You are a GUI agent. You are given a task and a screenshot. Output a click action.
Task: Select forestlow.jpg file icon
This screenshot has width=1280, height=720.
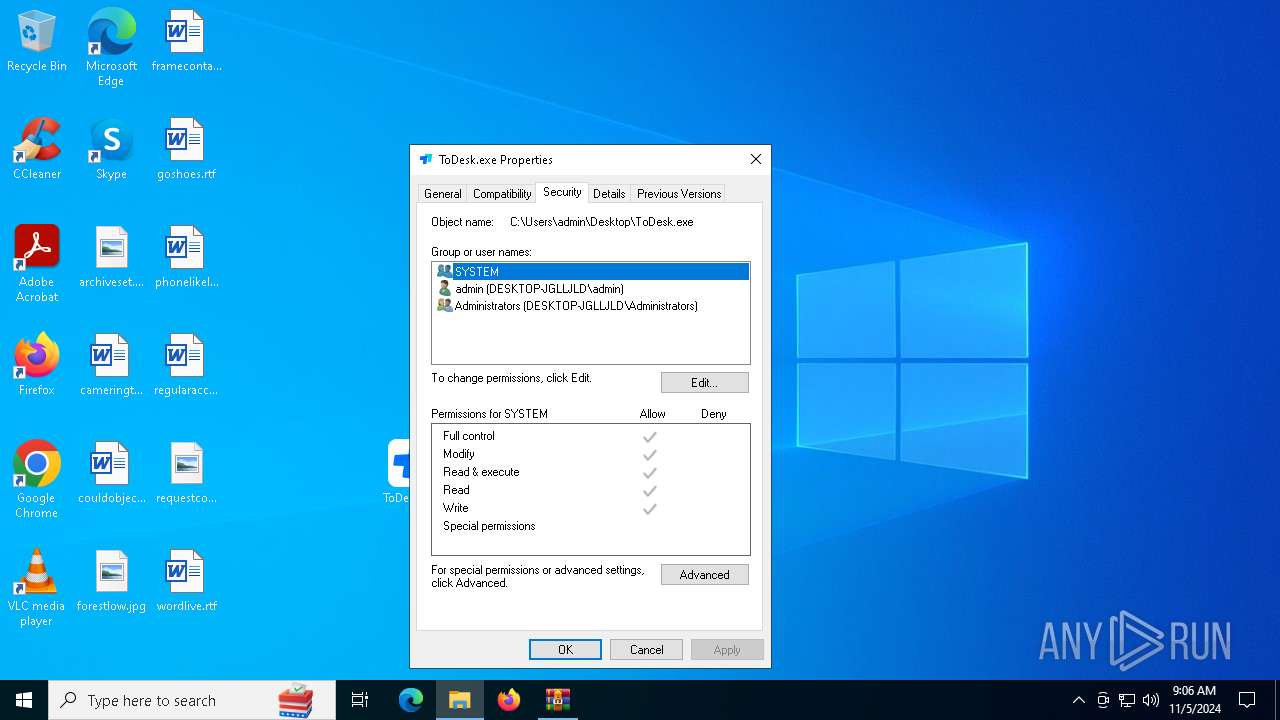pos(111,581)
